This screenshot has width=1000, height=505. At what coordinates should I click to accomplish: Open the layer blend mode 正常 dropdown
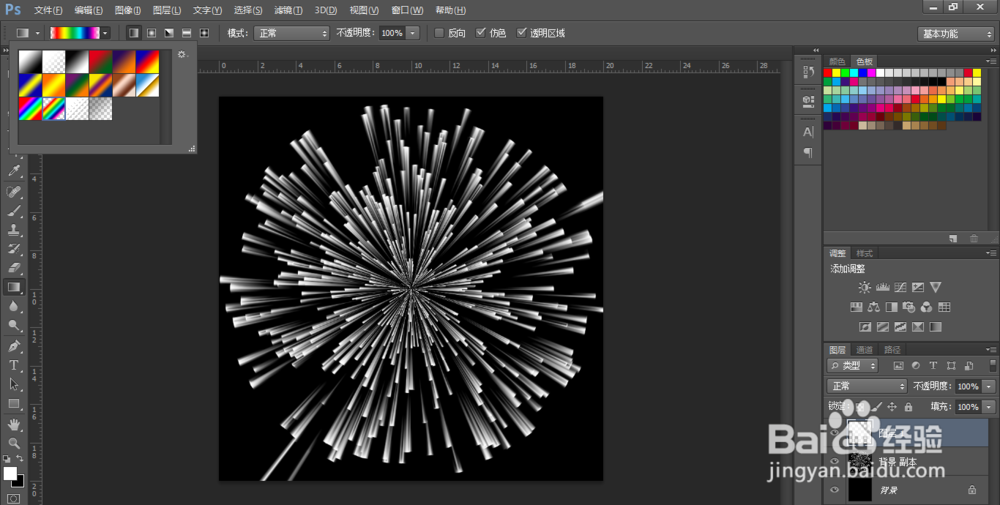coord(867,386)
